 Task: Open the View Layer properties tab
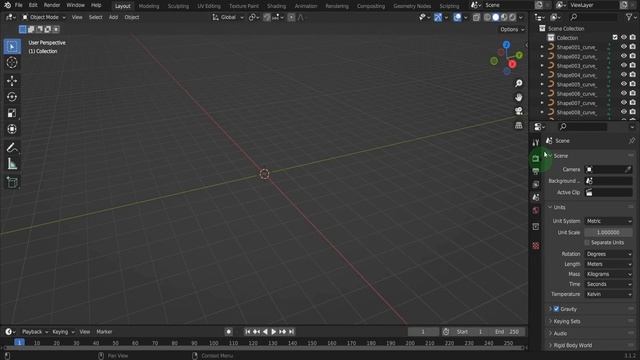pos(536,184)
